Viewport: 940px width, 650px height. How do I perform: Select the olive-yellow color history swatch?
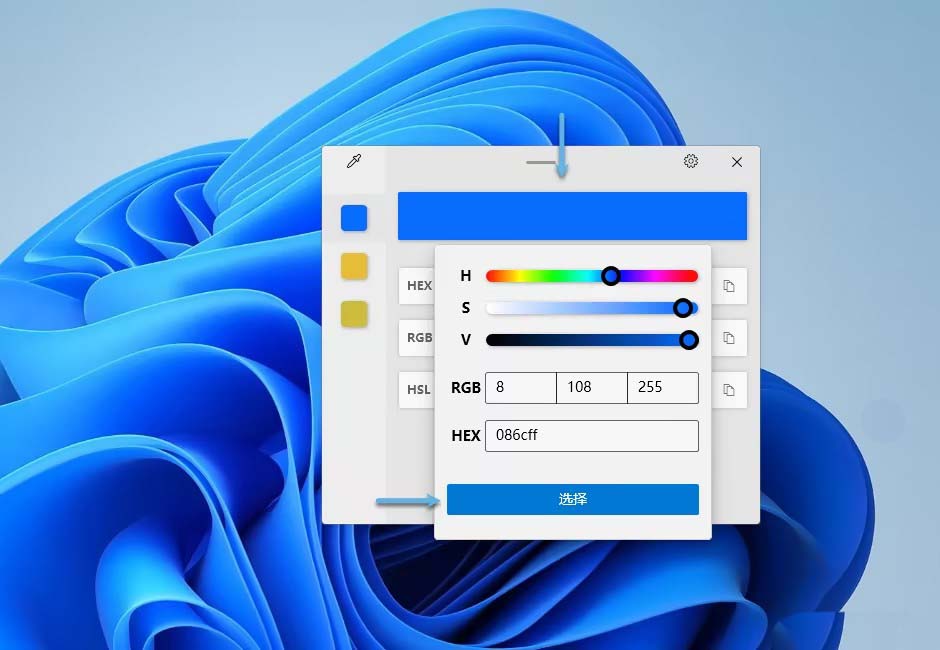point(354,314)
